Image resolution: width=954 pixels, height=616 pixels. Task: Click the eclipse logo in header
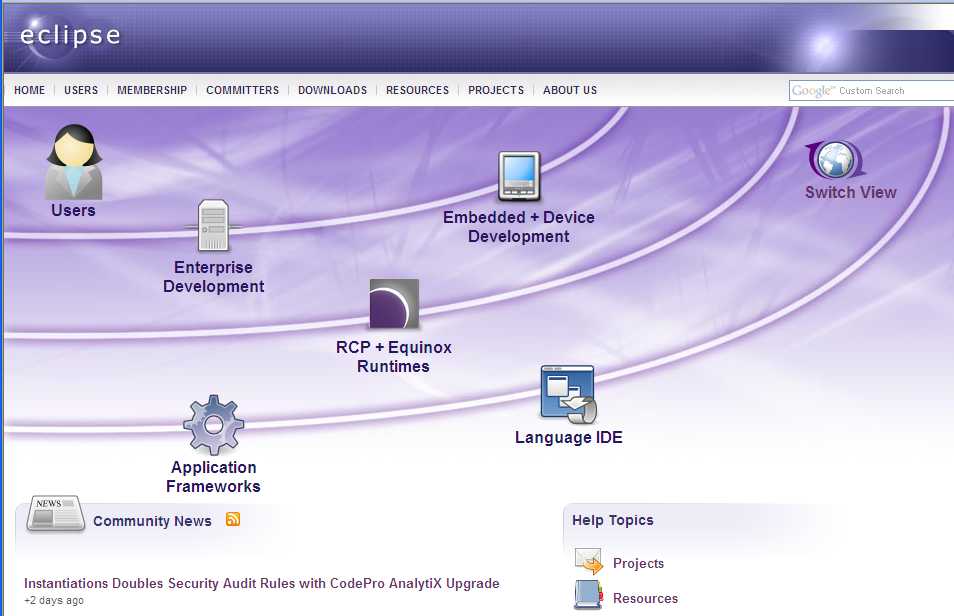click(x=70, y=35)
